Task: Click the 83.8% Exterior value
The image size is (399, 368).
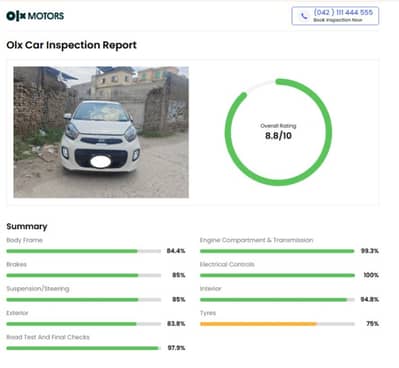Action: (176, 323)
